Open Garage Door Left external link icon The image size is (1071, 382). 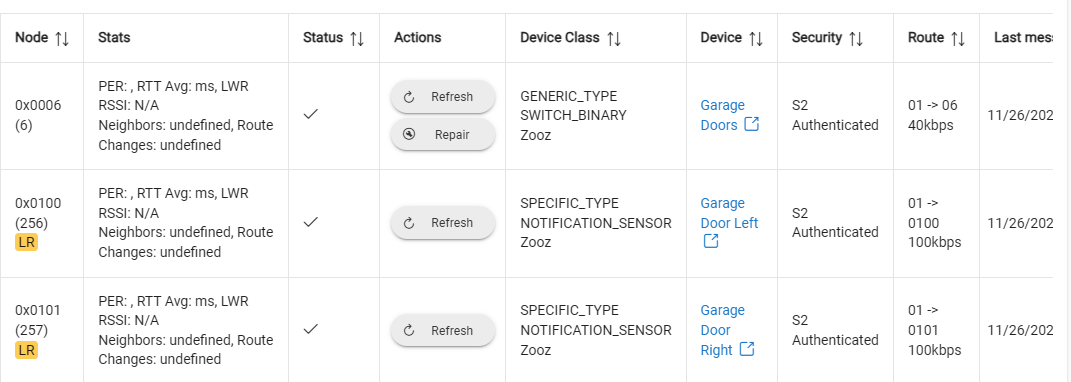tap(711, 241)
